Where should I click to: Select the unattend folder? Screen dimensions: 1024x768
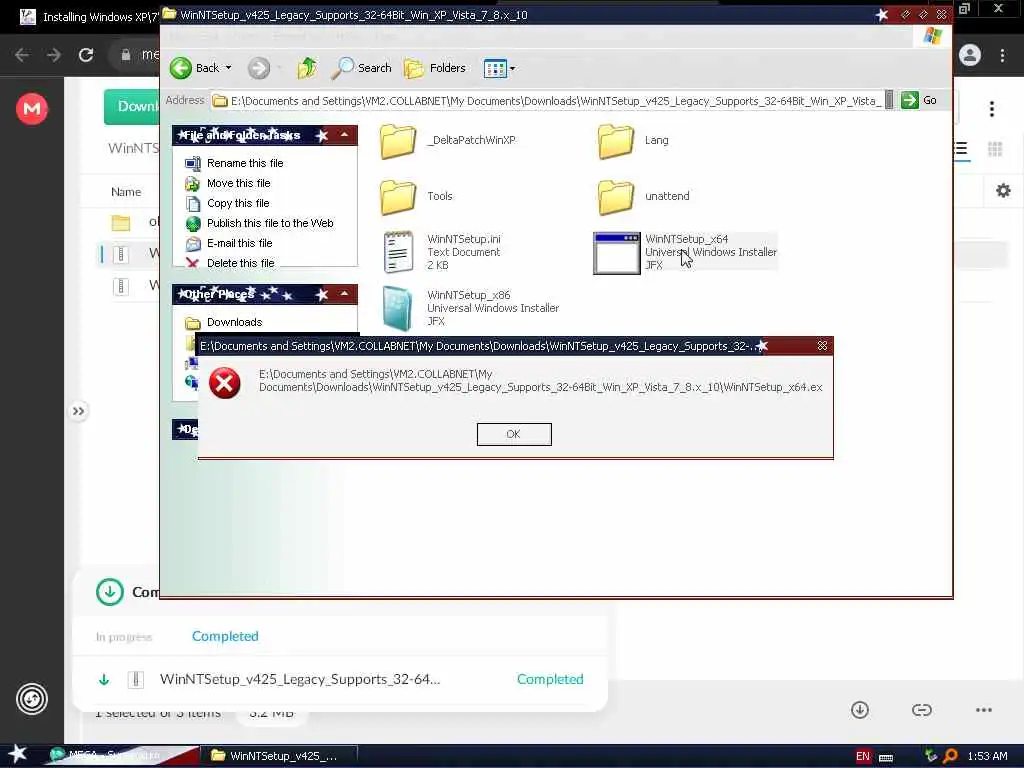coord(644,197)
